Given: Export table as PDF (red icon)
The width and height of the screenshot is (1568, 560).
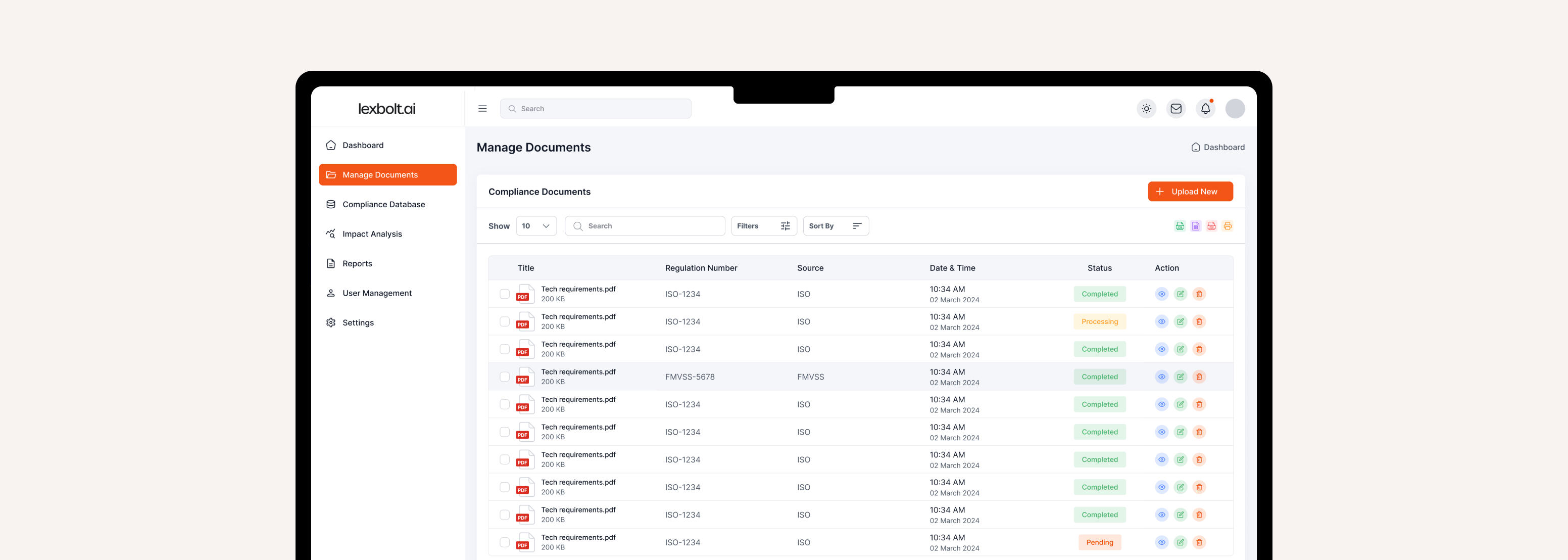Looking at the screenshot, I should pyautogui.click(x=1211, y=226).
